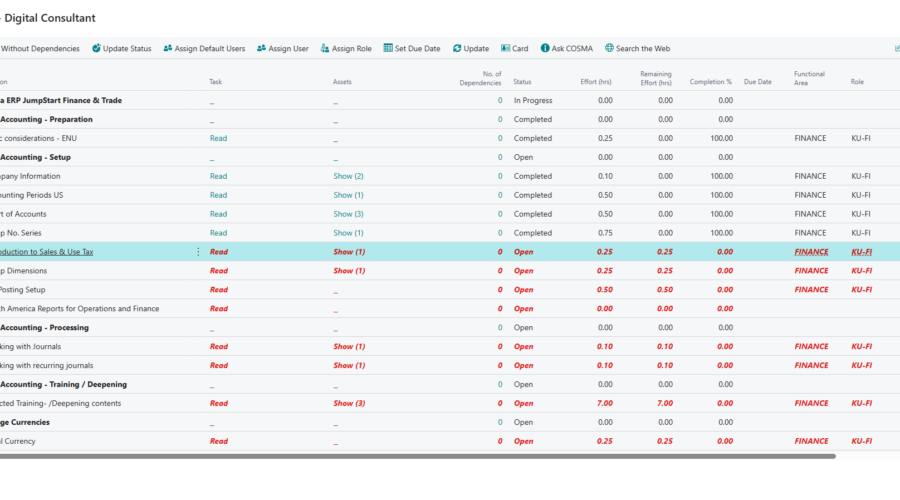
Task: Show (1) assets for working with Journals
Action: (349, 347)
